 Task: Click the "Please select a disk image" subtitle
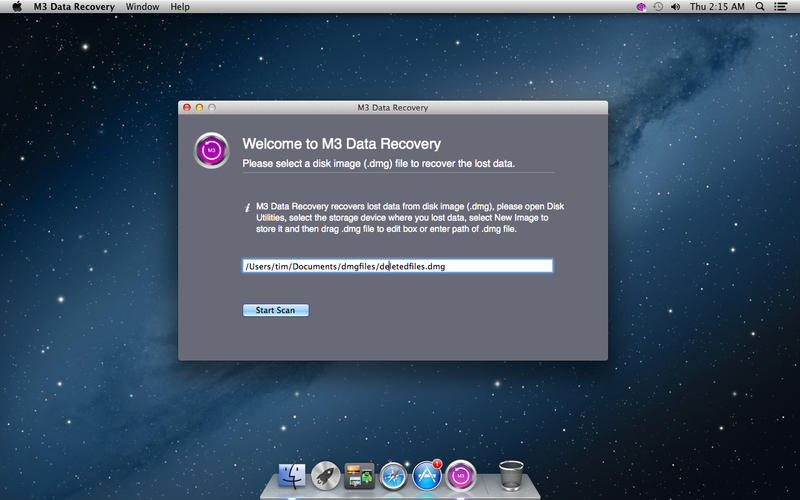point(379,164)
